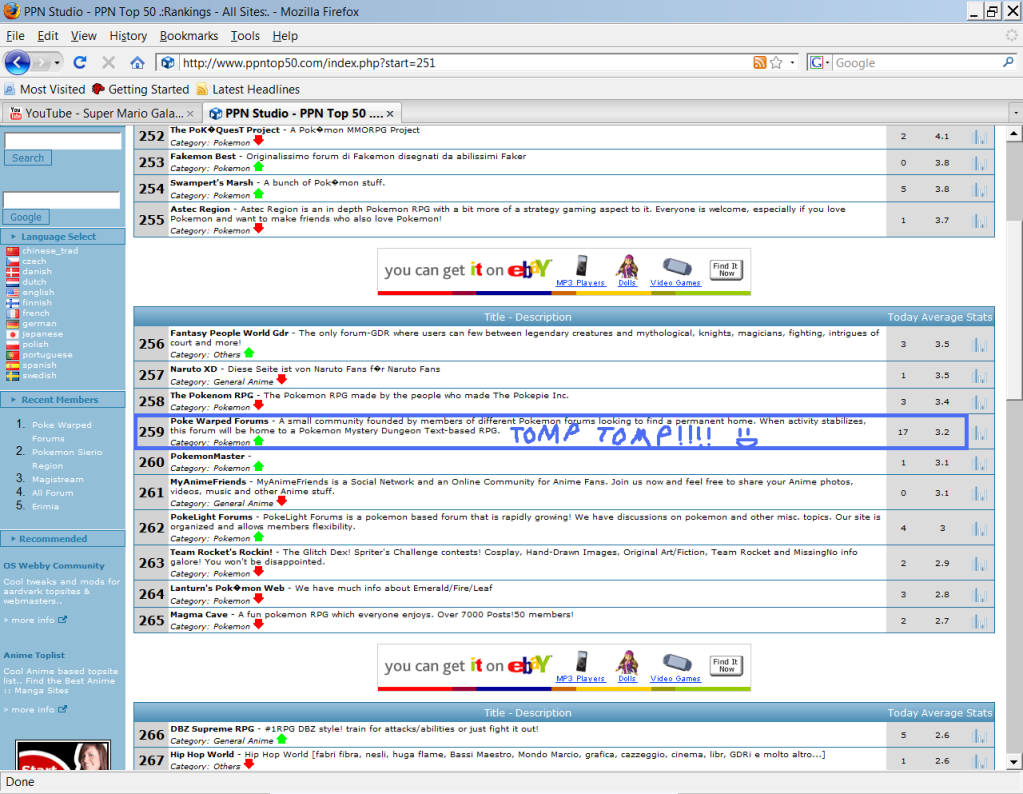Open the View menu

tap(84, 36)
